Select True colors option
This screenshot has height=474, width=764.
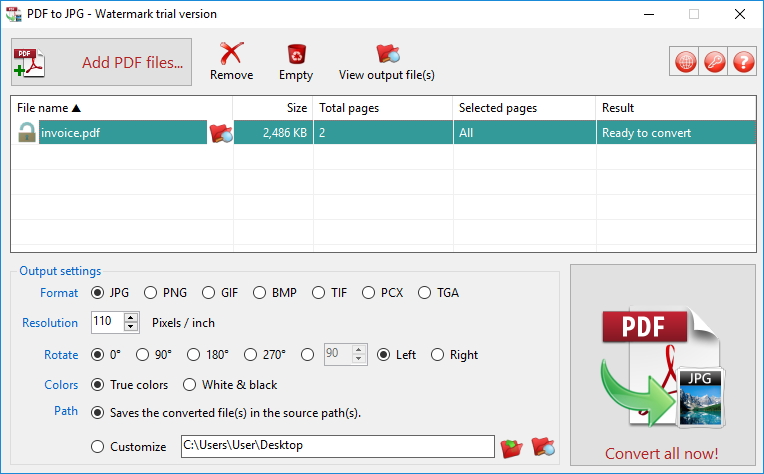pos(97,385)
